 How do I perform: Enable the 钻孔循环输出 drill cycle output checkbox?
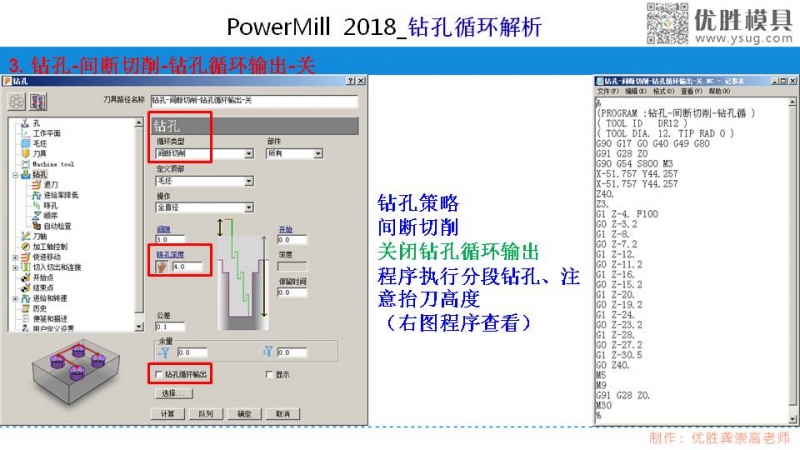point(158,374)
